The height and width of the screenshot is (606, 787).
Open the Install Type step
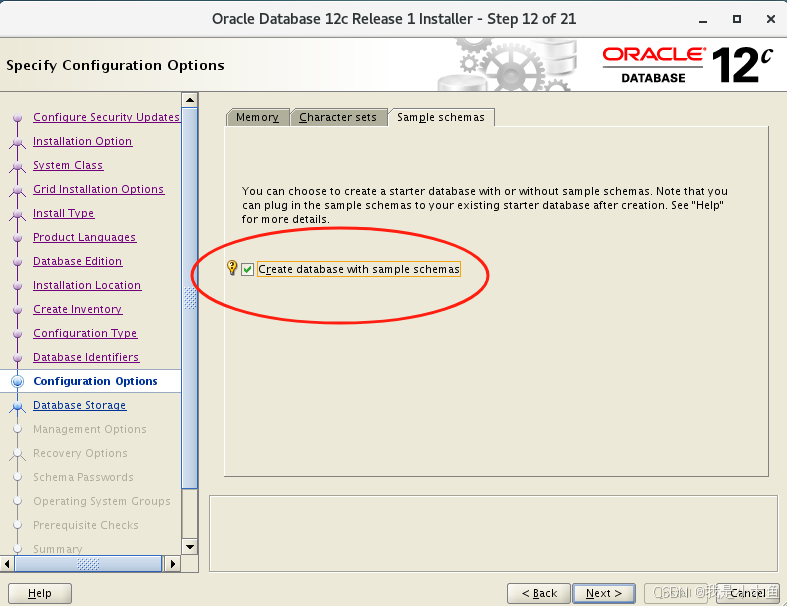pos(63,213)
